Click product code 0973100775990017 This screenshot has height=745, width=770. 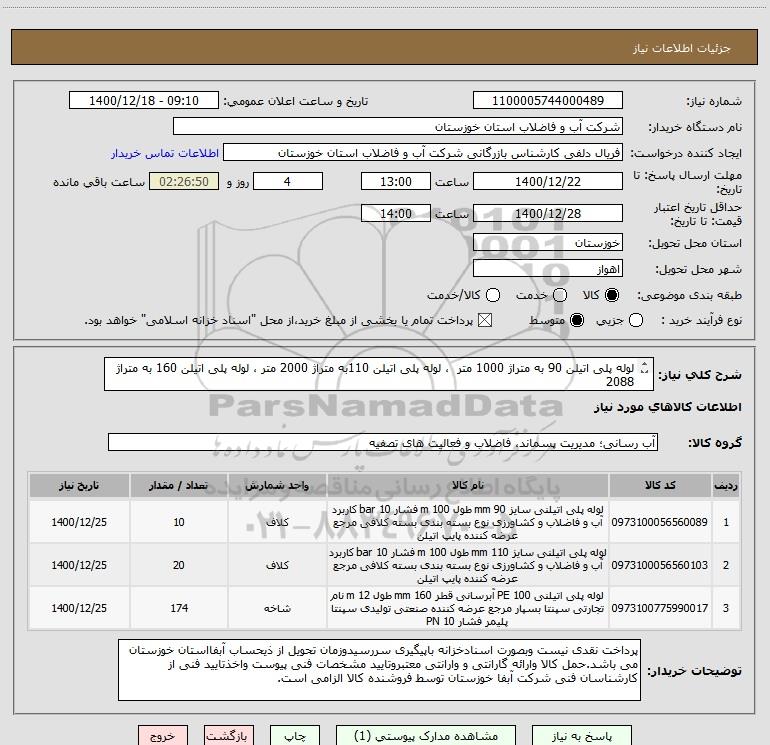pos(660,608)
